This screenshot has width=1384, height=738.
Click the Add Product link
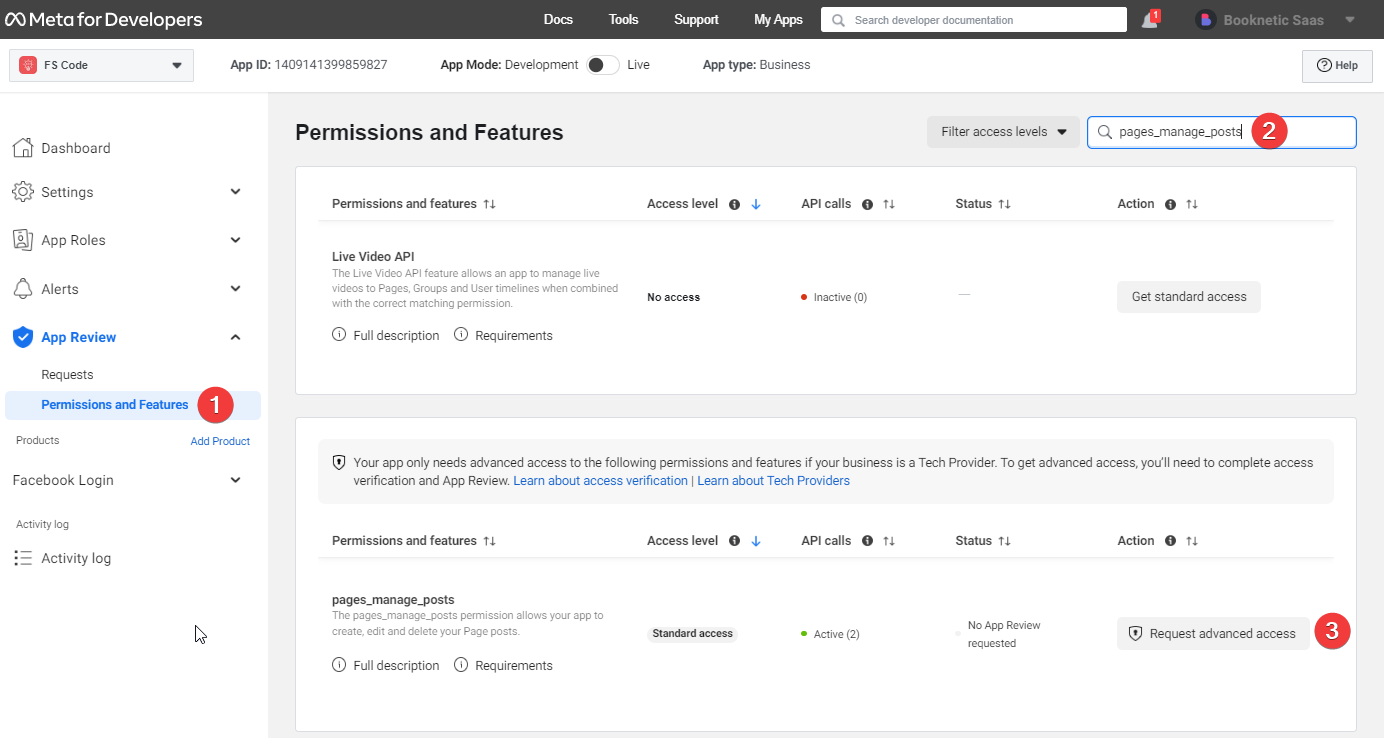tap(220, 441)
